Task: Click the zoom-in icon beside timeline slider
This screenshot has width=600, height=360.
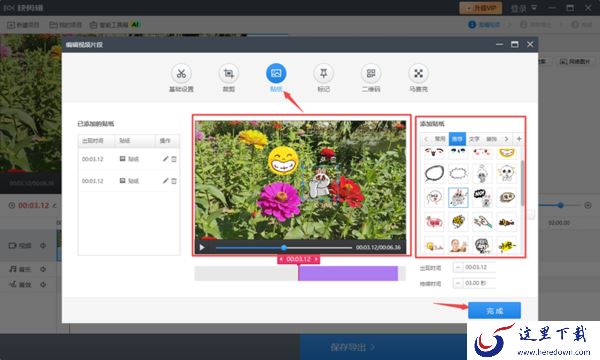Action: (588, 205)
